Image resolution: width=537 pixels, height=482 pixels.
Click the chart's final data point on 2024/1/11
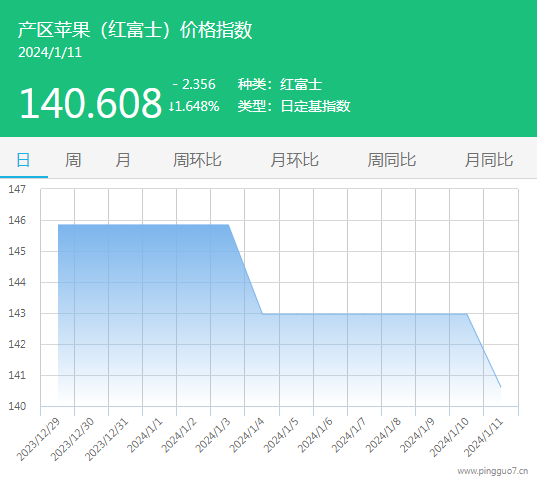click(x=500, y=387)
